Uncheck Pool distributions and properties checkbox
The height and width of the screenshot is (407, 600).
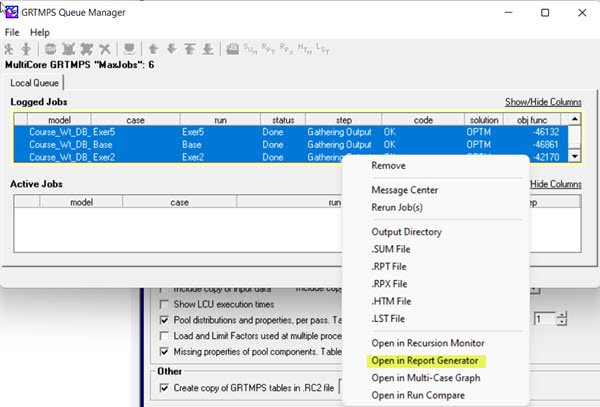click(166, 320)
